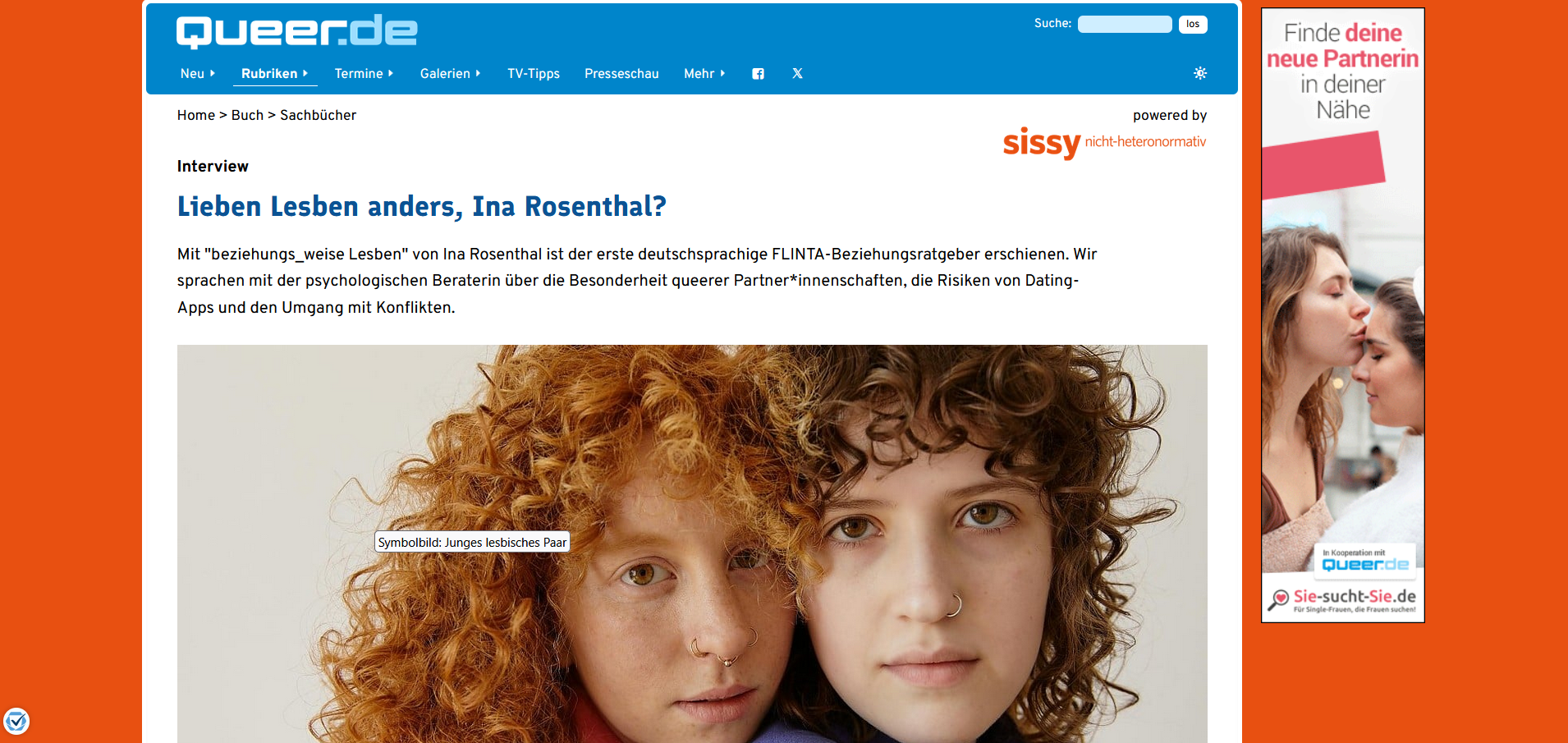Open the X social media icon
The height and width of the screenshot is (743, 1568).
tap(797, 74)
